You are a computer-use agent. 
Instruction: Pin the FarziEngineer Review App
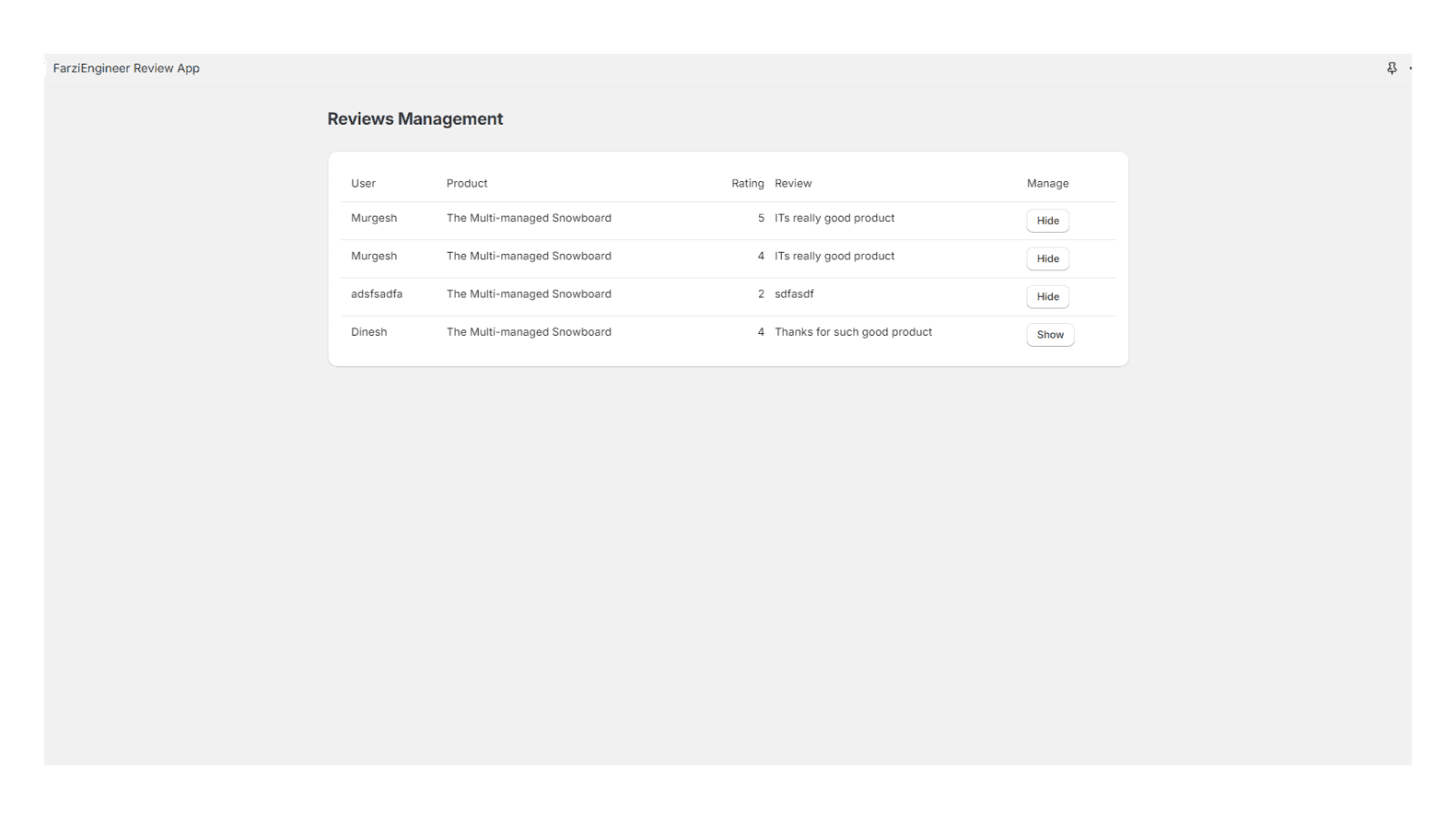pos(1391,68)
